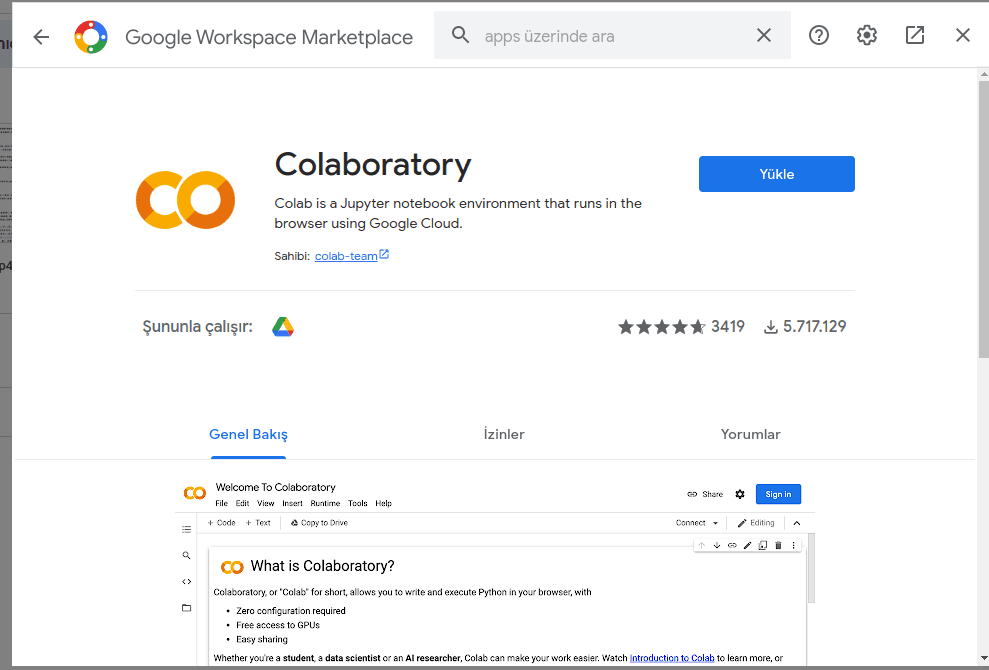Click the cell link icon in the cell toolbar
The height and width of the screenshot is (670, 989).
(732, 545)
